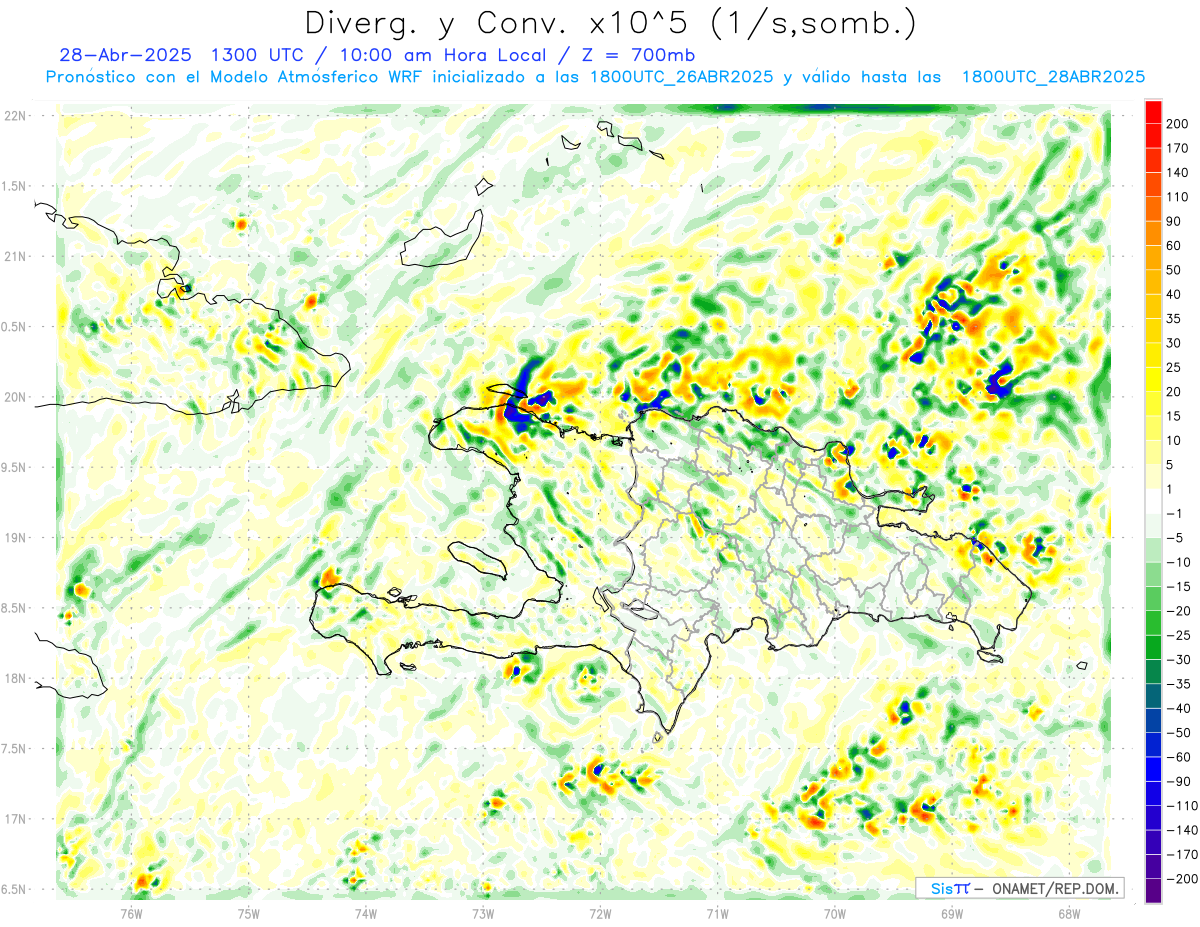Click the '15' colorbar value
The height and width of the screenshot is (927, 1200).
click(1173, 416)
